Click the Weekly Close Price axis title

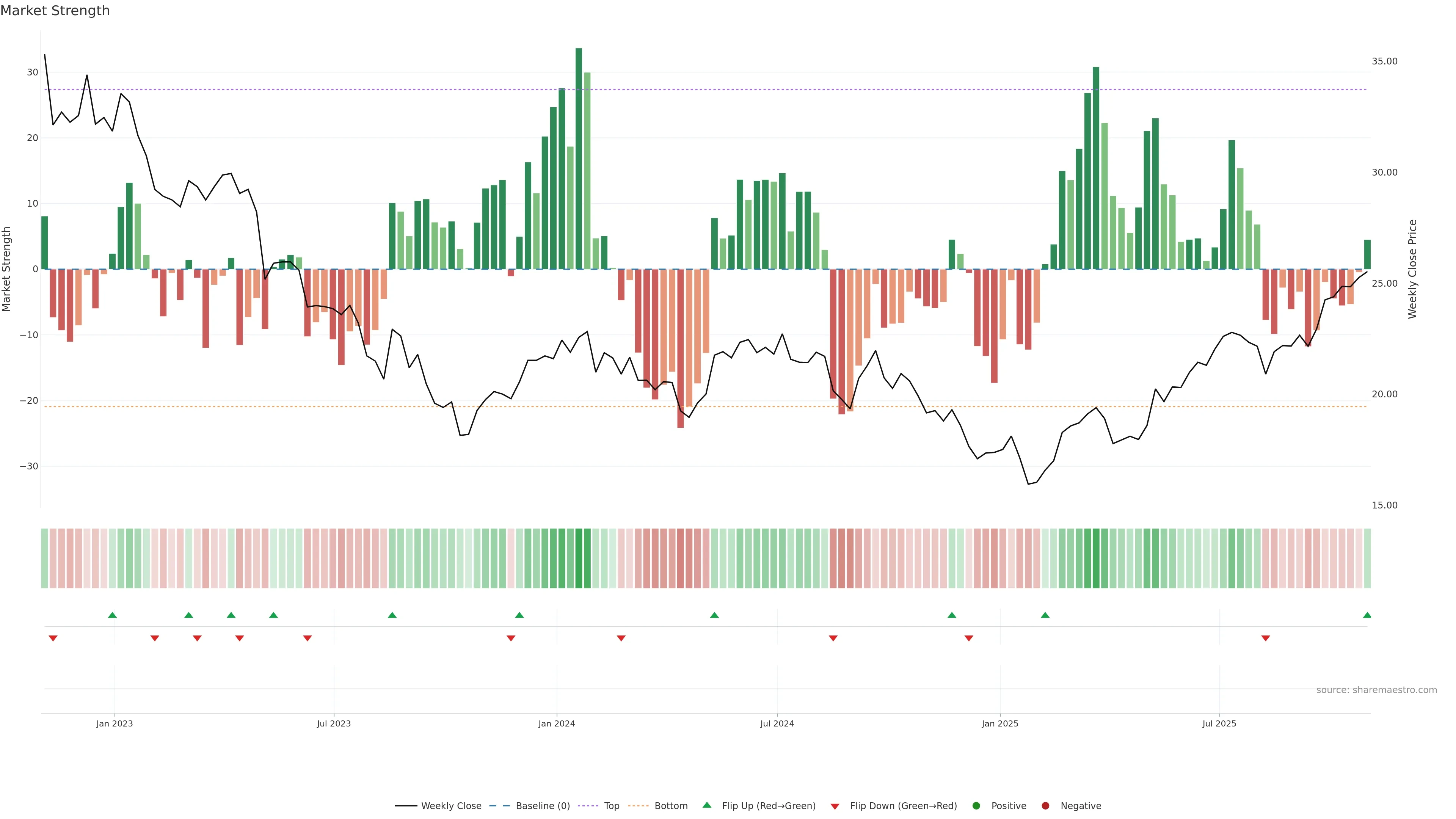(x=1412, y=269)
